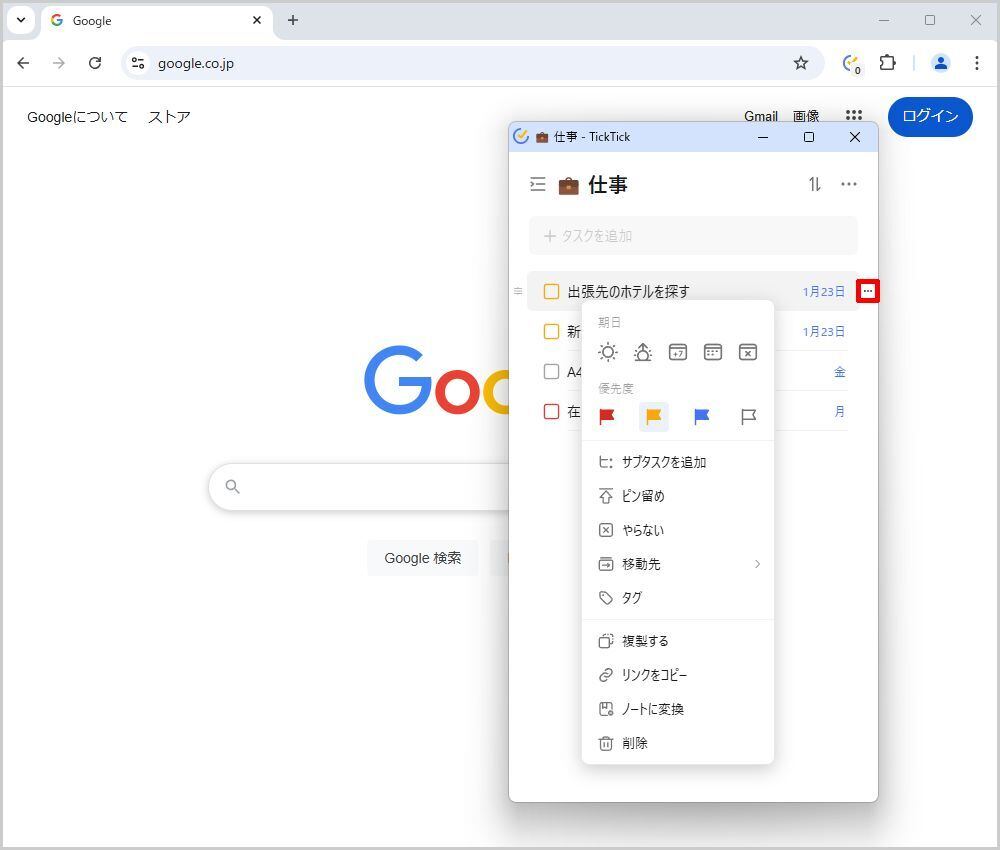Screen dimensions: 1000x850
Task: Open the ストア link
Action: coord(169,117)
